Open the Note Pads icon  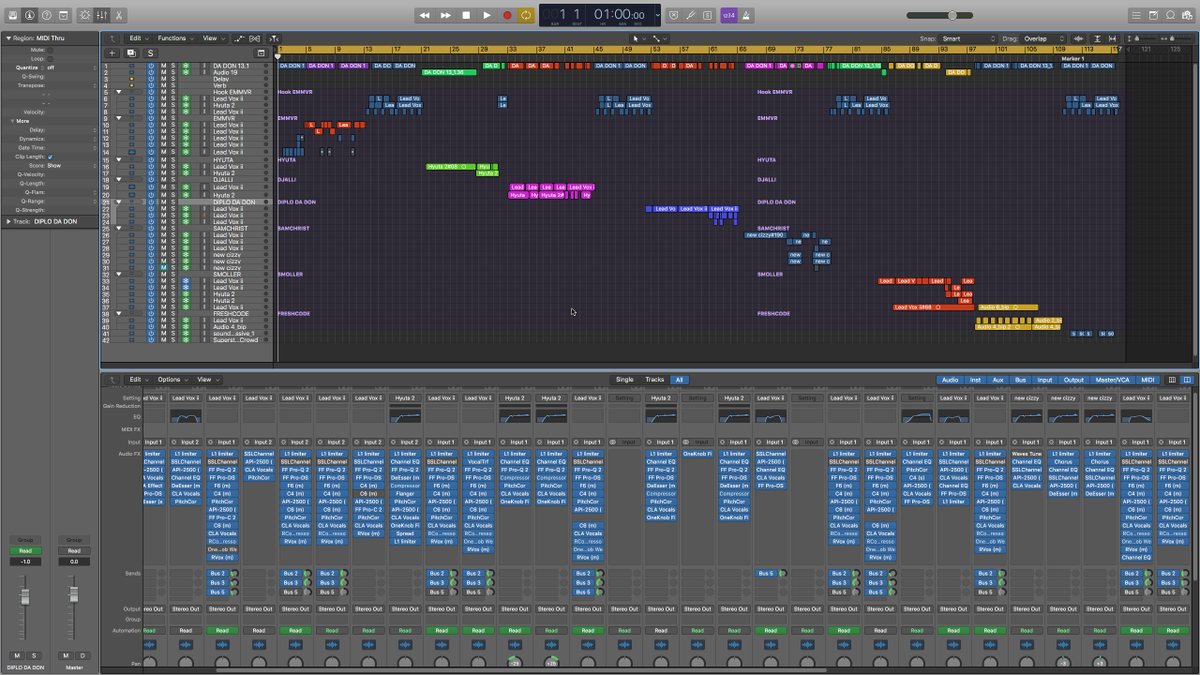(x=1153, y=15)
